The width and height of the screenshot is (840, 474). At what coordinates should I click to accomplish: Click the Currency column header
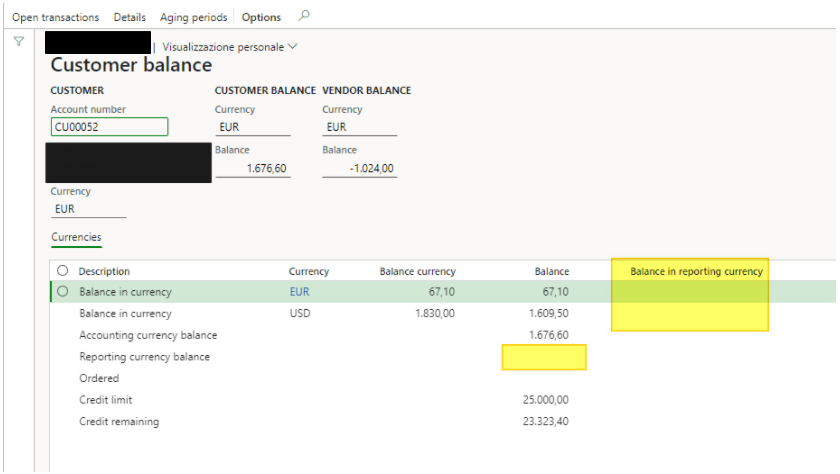click(308, 271)
